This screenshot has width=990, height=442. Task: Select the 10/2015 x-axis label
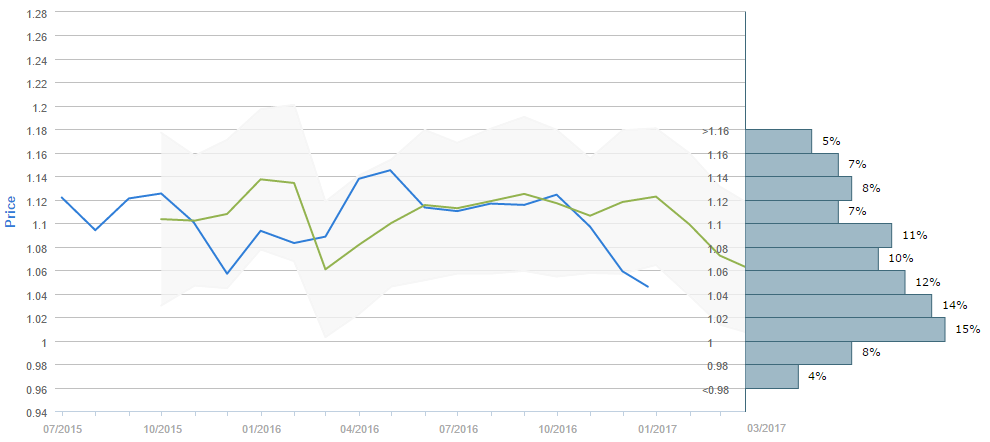[x=160, y=428]
